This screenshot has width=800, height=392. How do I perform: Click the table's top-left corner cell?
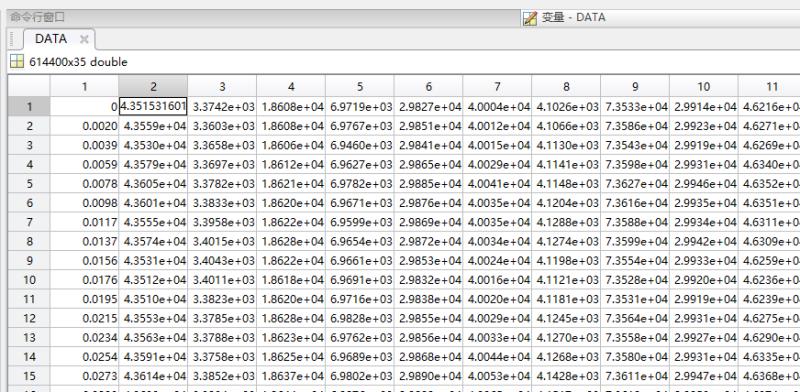pos(29,86)
